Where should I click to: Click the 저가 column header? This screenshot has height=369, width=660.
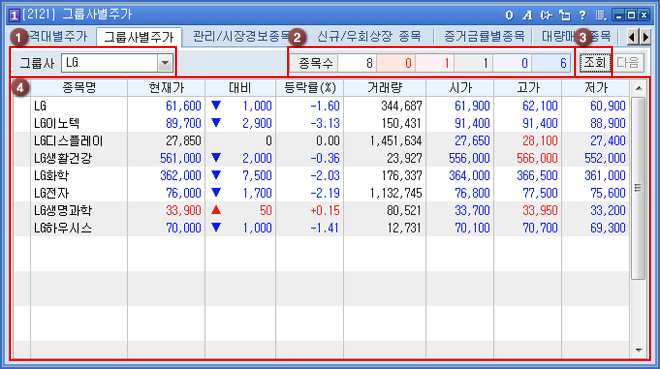(596, 88)
